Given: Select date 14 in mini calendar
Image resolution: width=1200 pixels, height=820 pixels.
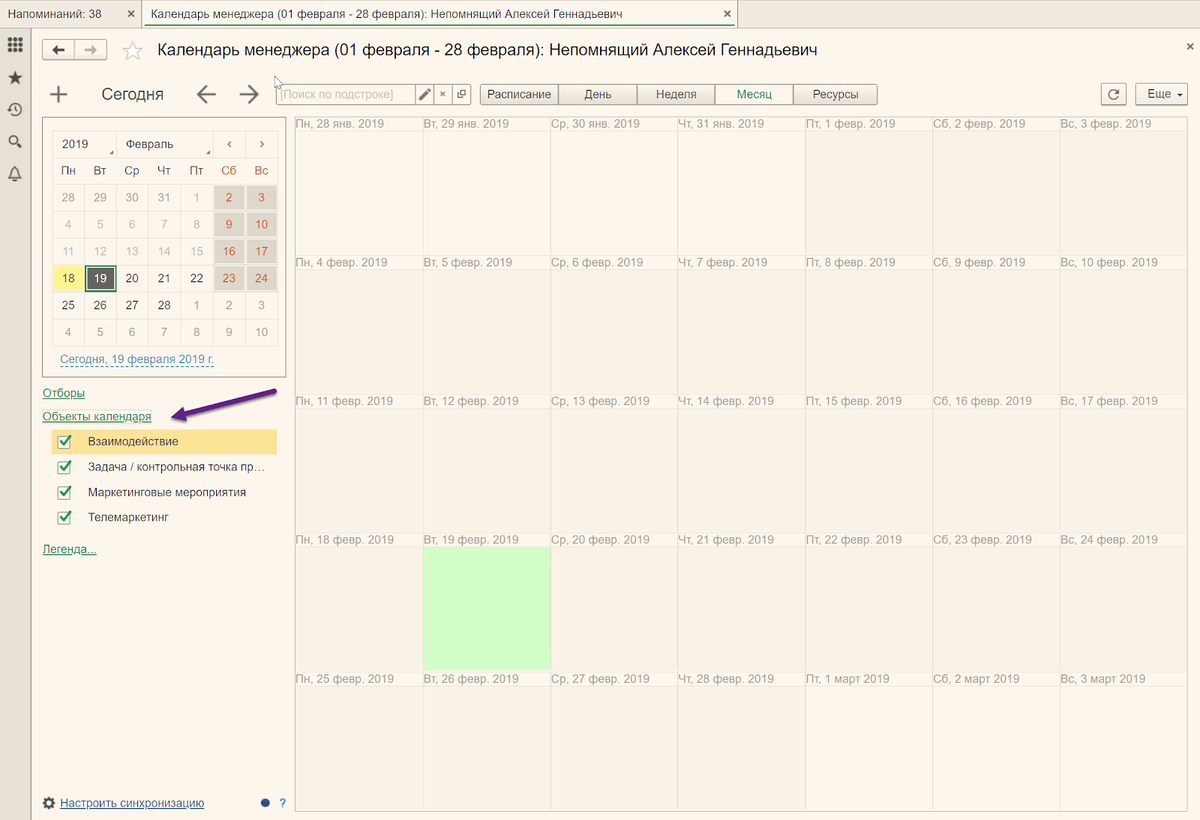Looking at the screenshot, I should (164, 251).
